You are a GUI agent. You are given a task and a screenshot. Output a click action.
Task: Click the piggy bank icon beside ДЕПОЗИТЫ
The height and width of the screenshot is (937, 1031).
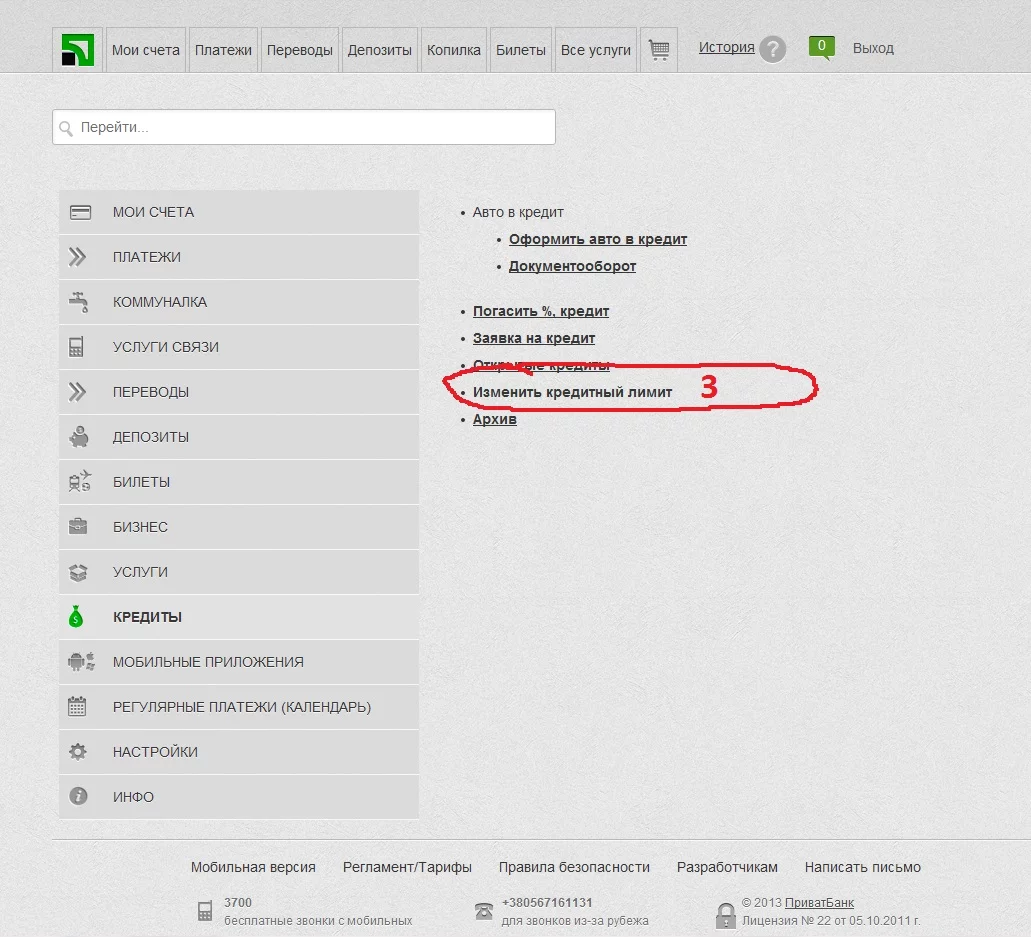[x=79, y=437]
